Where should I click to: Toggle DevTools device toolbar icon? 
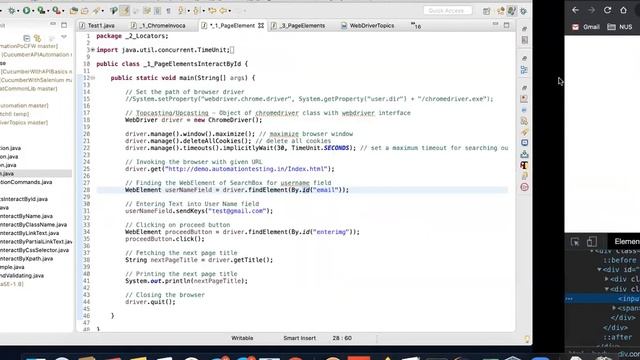point(592,242)
